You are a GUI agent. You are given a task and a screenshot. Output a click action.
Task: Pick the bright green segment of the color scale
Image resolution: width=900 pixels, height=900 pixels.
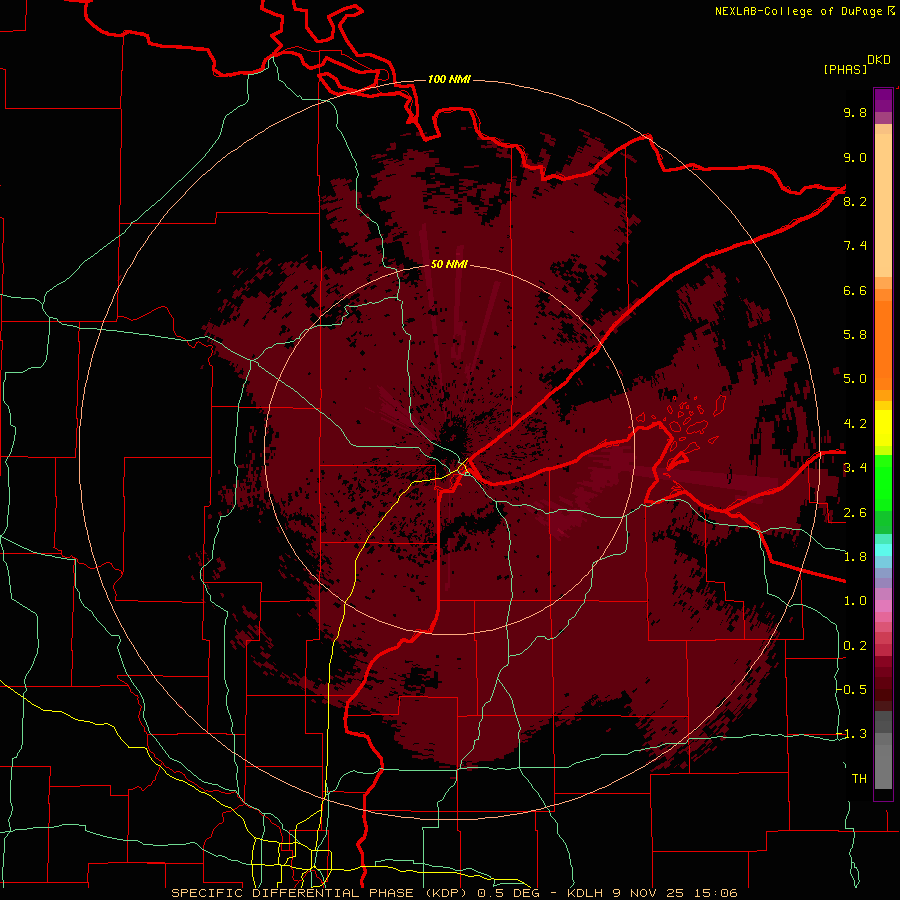(x=883, y=482)
